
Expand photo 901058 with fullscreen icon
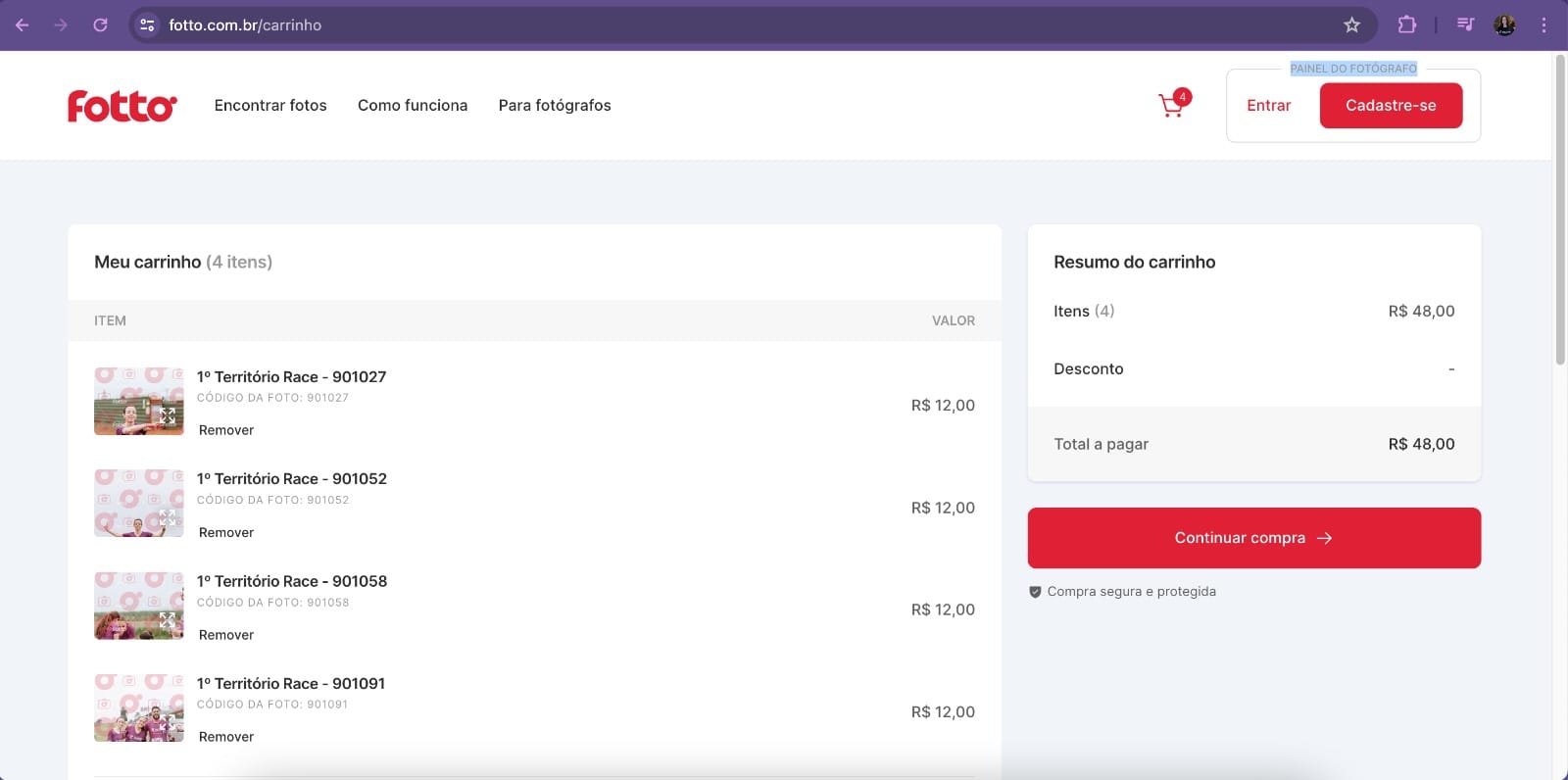click(x=168, y=620)
